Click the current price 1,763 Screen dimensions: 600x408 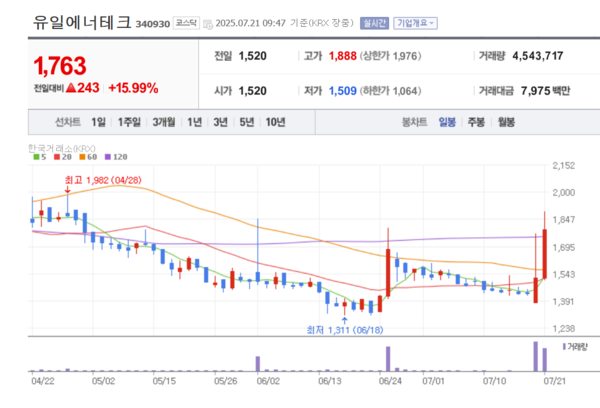(x=60, y=66)
